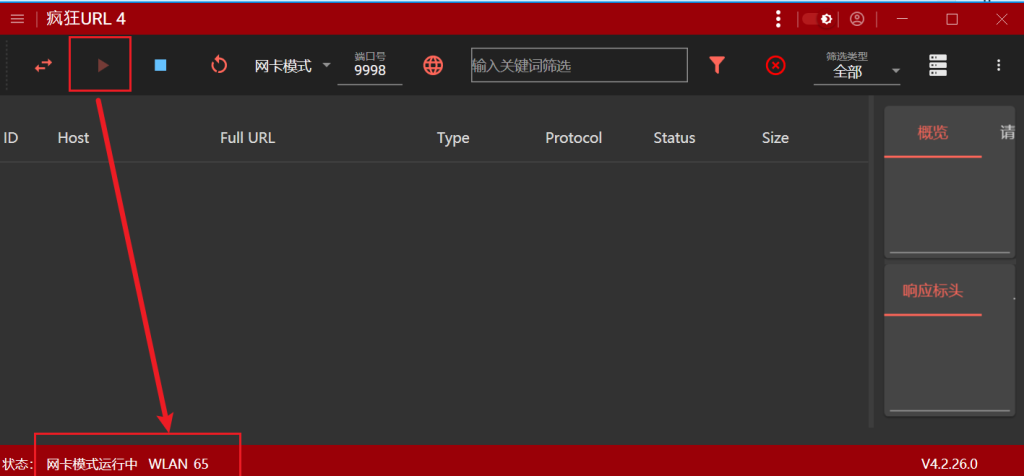The height and width of the screenshot is (476, 1024).
Task: Open the toolbar vertical dots menu
Action: (998, 65)
